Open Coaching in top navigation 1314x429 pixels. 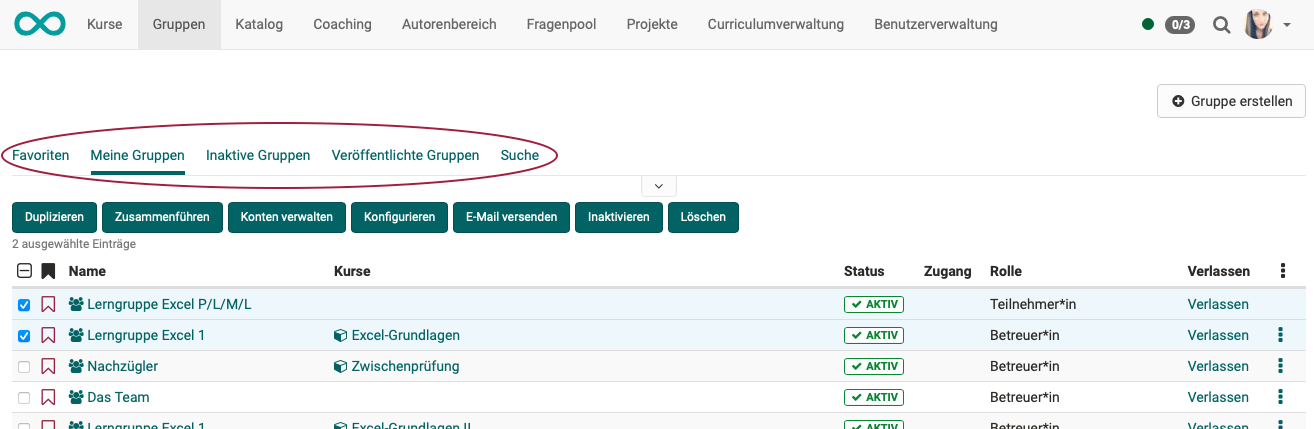[x=342, y=24]
